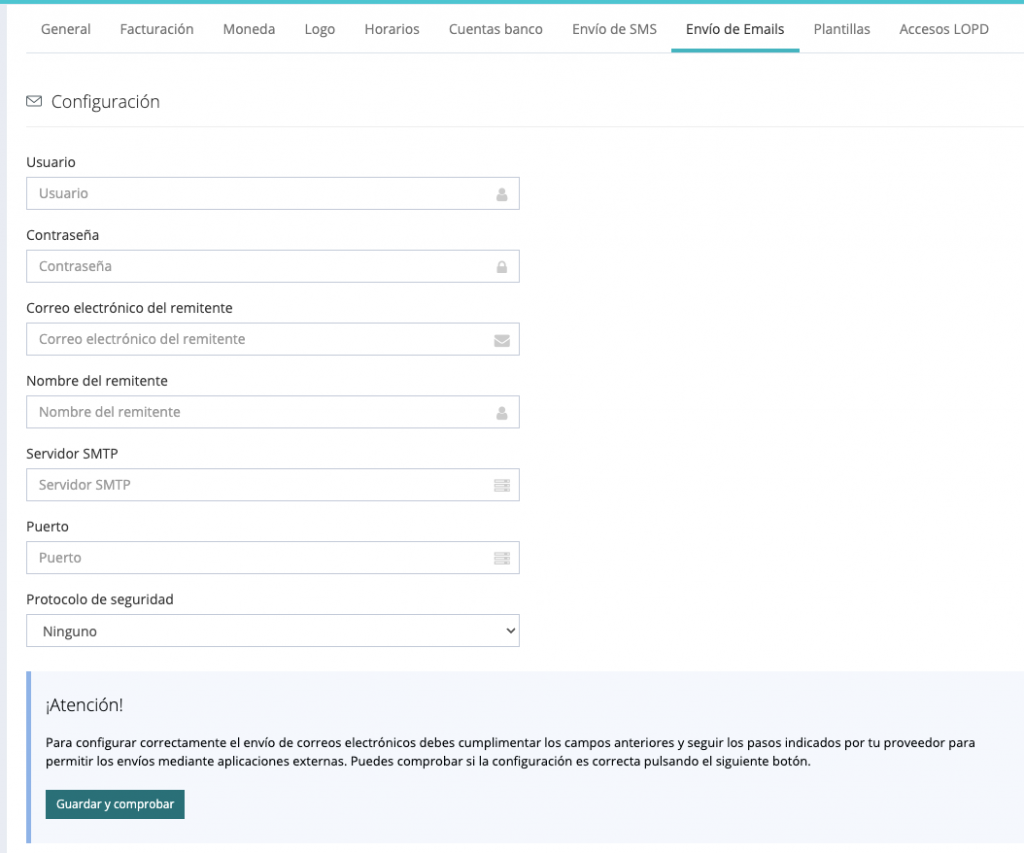Switch to Cuentas banco tab
The height and width of the screenshot is (853, 1024).
click(x=496, y=29)
